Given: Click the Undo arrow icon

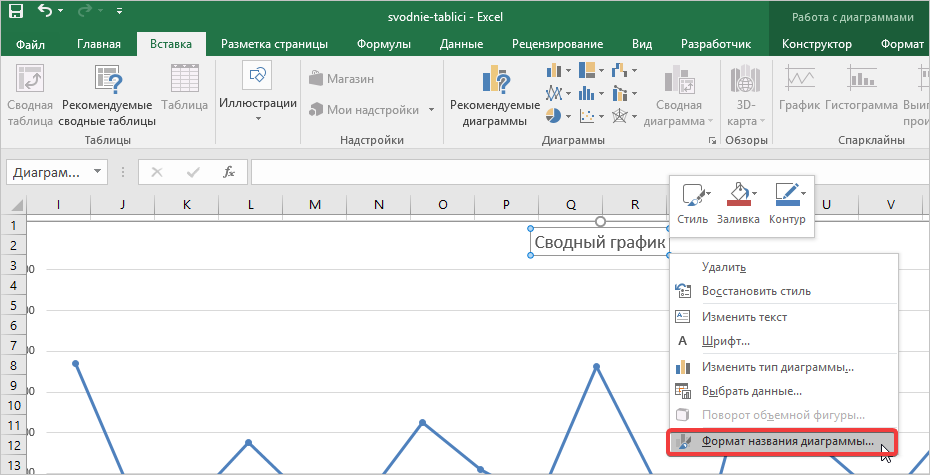Looking at the screenshot, I should pyautogui.click(x=46, y=13).
